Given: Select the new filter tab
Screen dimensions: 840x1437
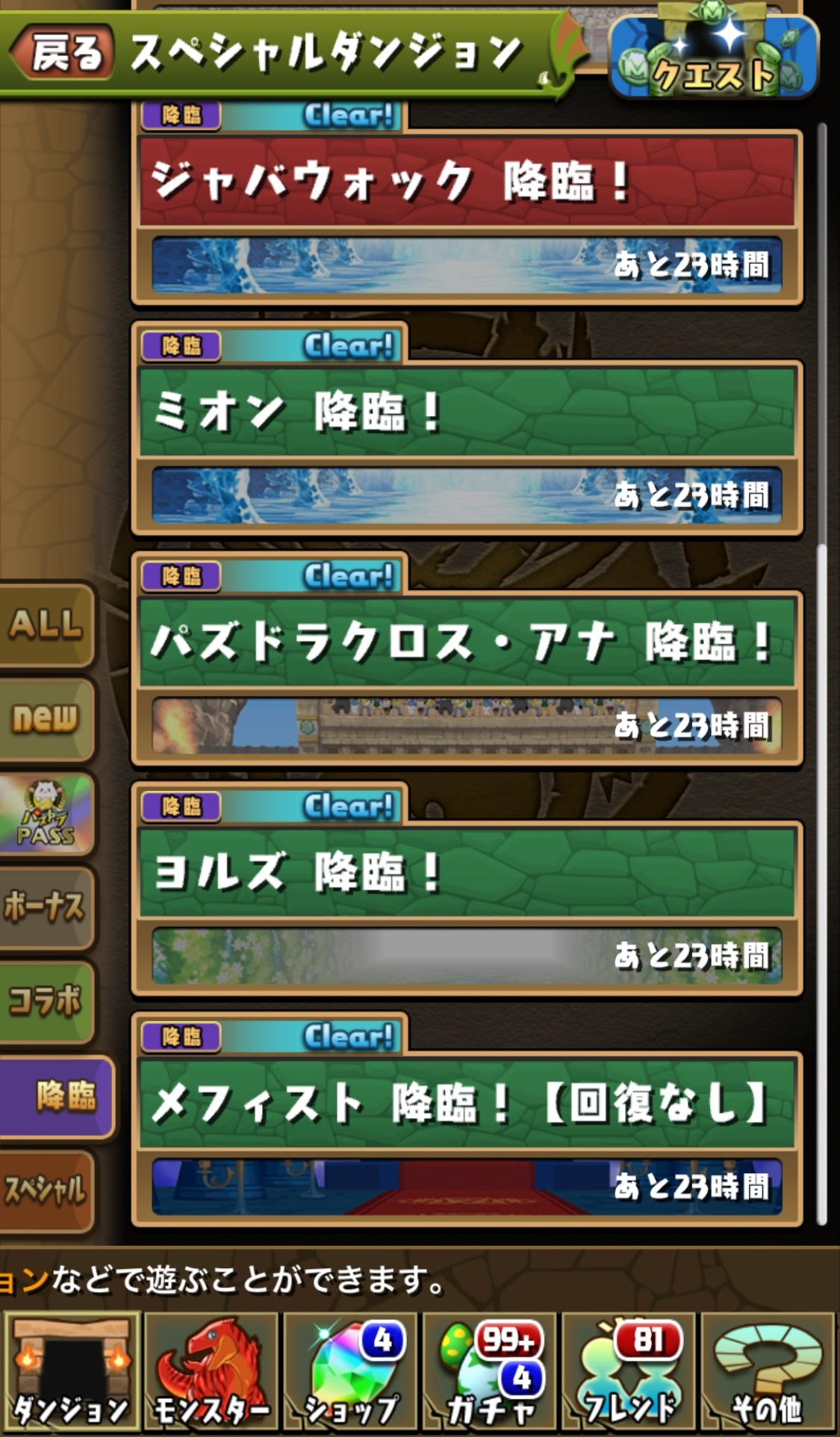Looking at the screenshot, I should point(46,718).
